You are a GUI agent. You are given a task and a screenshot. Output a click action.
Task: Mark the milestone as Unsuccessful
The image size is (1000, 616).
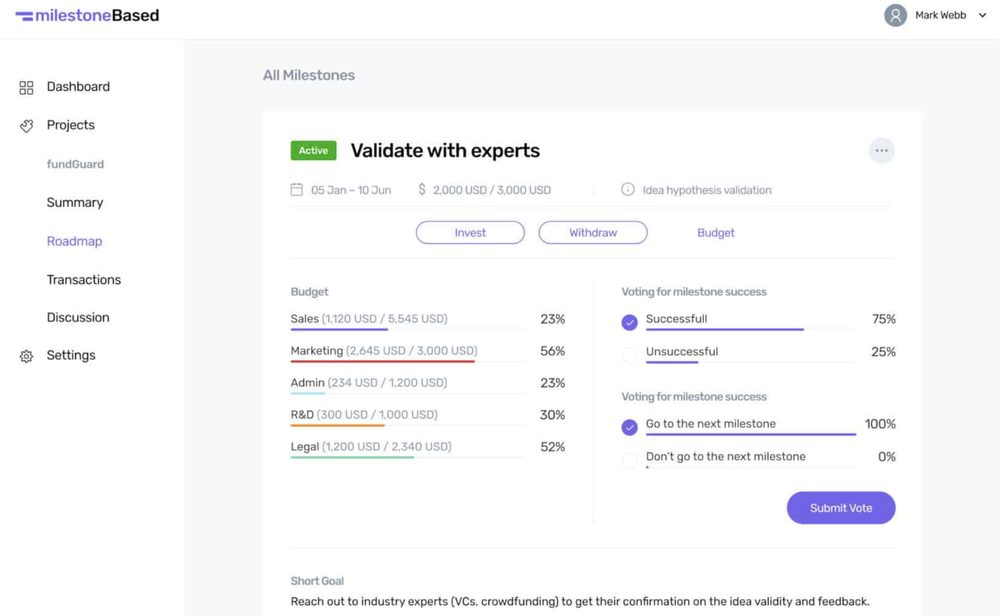coord(629,354)
